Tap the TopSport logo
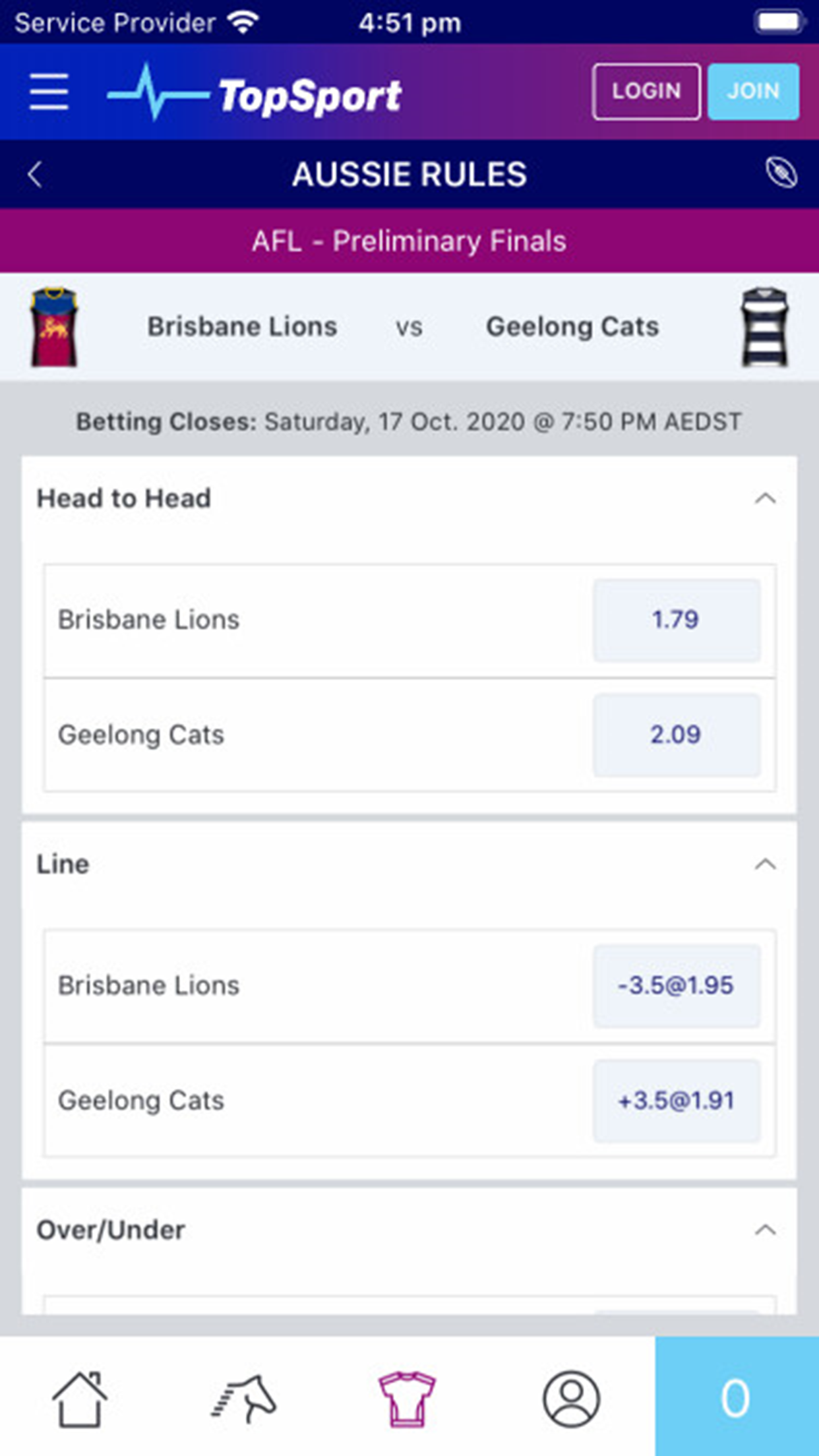Image resolution: width=819 pixels, height=1456 pixels. [x=255, y=94]
